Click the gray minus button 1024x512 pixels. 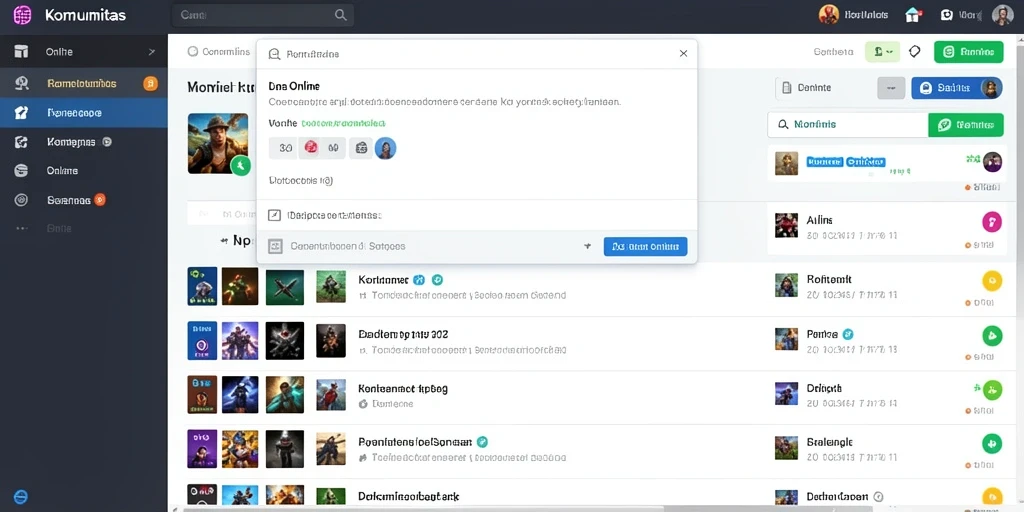891,88
